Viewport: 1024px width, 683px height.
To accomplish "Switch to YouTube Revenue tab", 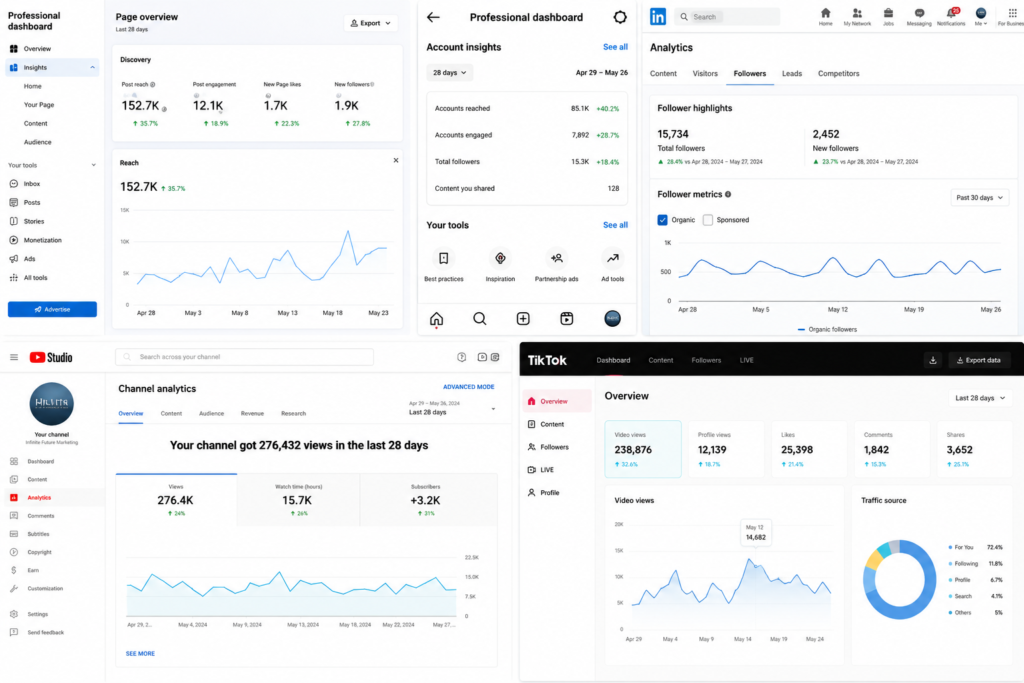I will point(252,413).
